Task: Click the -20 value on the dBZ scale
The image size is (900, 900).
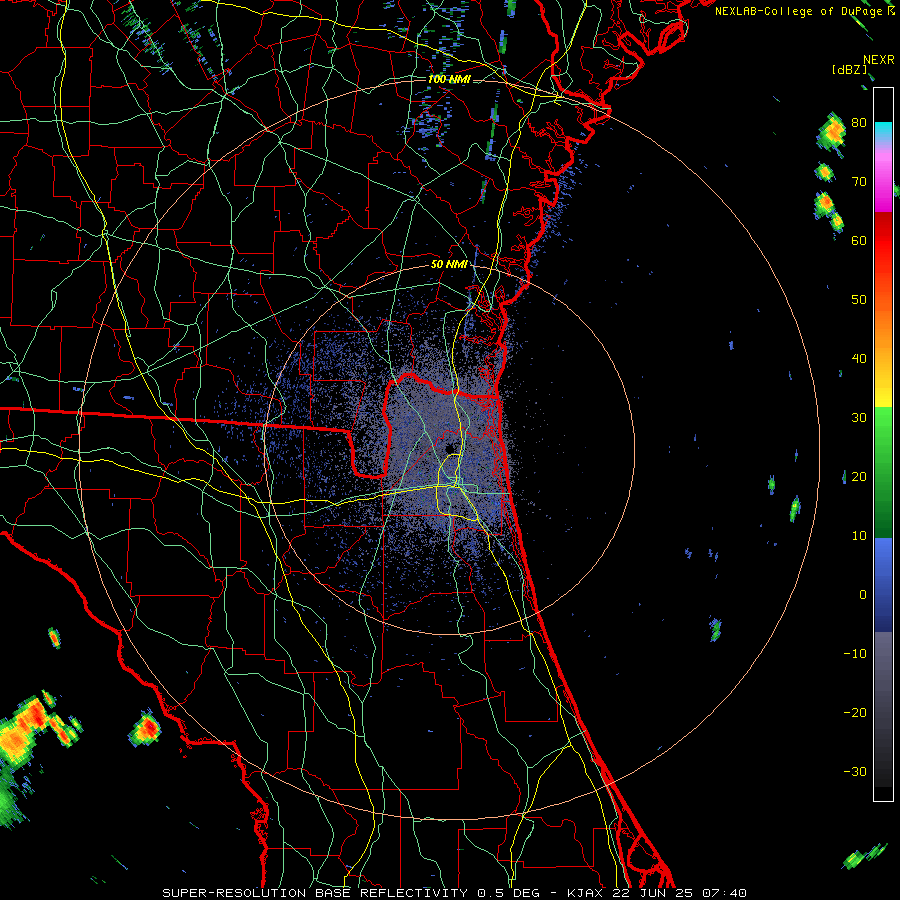Action: click(x=855, y=713)
